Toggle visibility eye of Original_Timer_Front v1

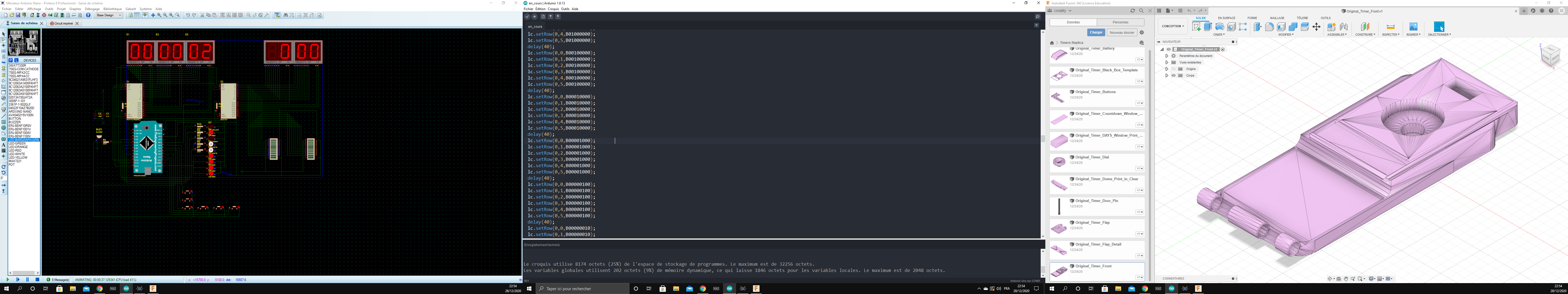coord(1169,49)
